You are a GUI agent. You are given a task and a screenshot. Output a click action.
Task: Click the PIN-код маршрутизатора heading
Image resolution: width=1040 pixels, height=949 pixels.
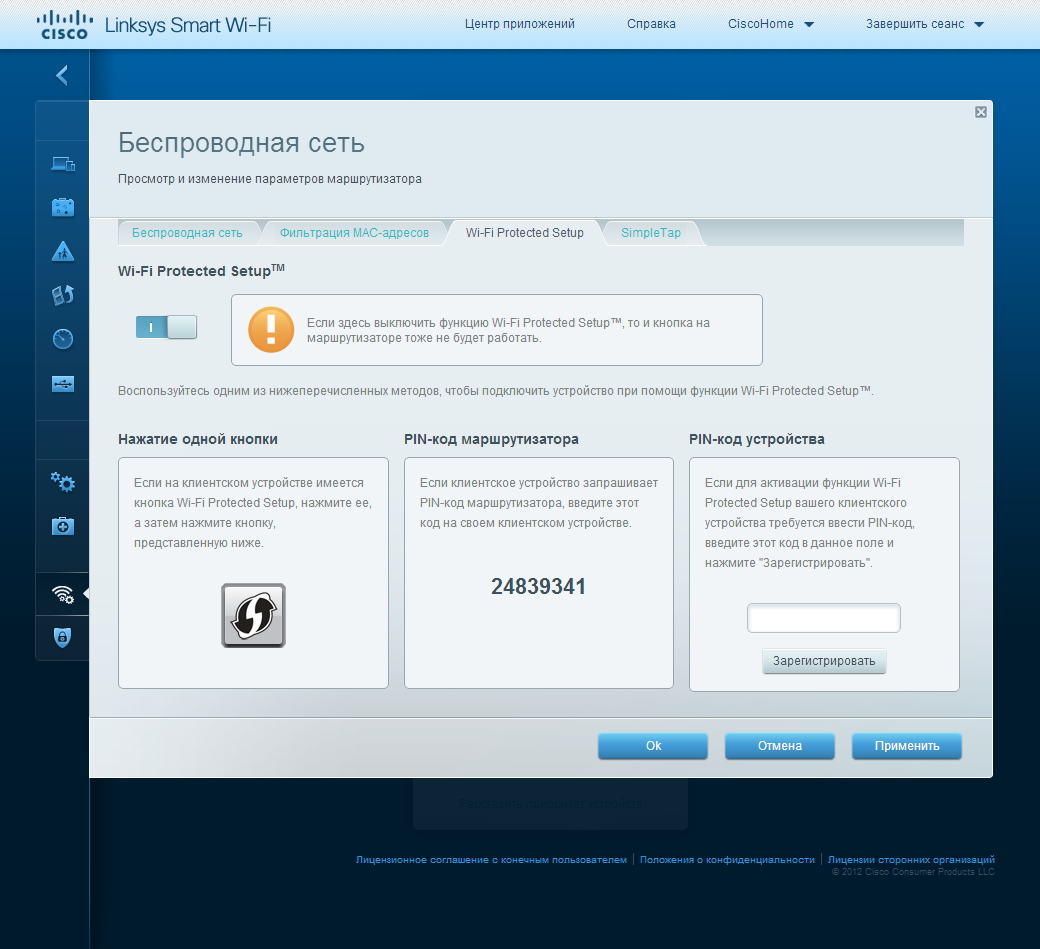(x=491, y=439)
